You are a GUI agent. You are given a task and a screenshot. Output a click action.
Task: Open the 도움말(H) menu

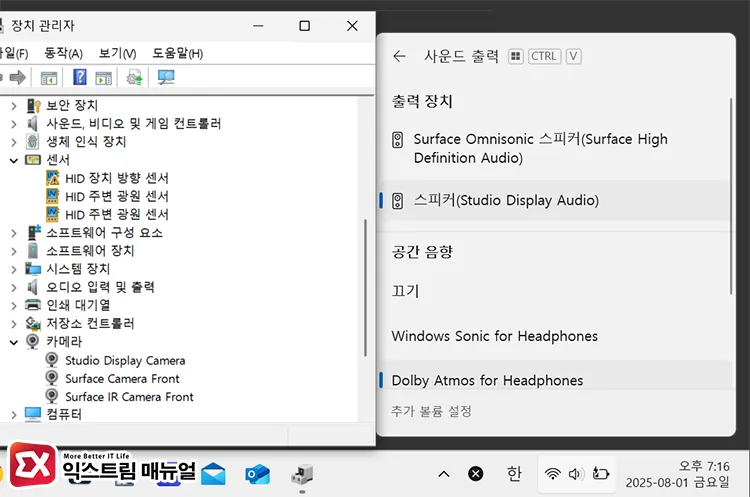coord(177,53)
